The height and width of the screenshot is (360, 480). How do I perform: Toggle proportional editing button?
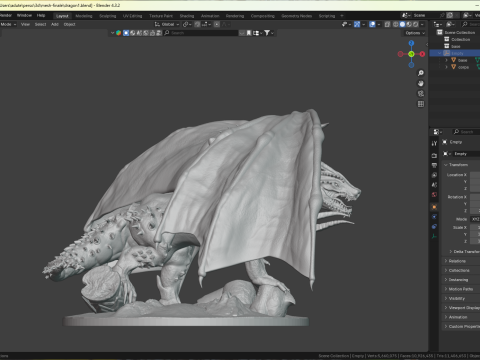(x=217, y=24)
